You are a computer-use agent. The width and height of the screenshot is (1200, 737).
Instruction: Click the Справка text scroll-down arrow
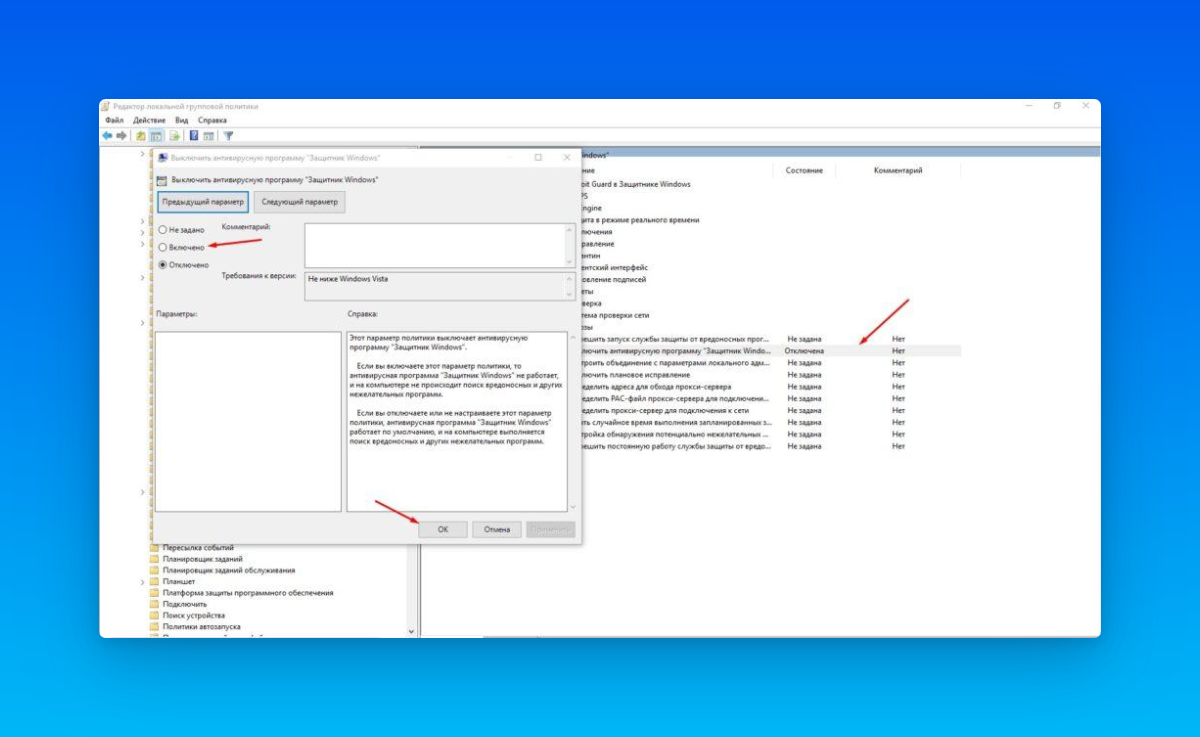[572, 507]
